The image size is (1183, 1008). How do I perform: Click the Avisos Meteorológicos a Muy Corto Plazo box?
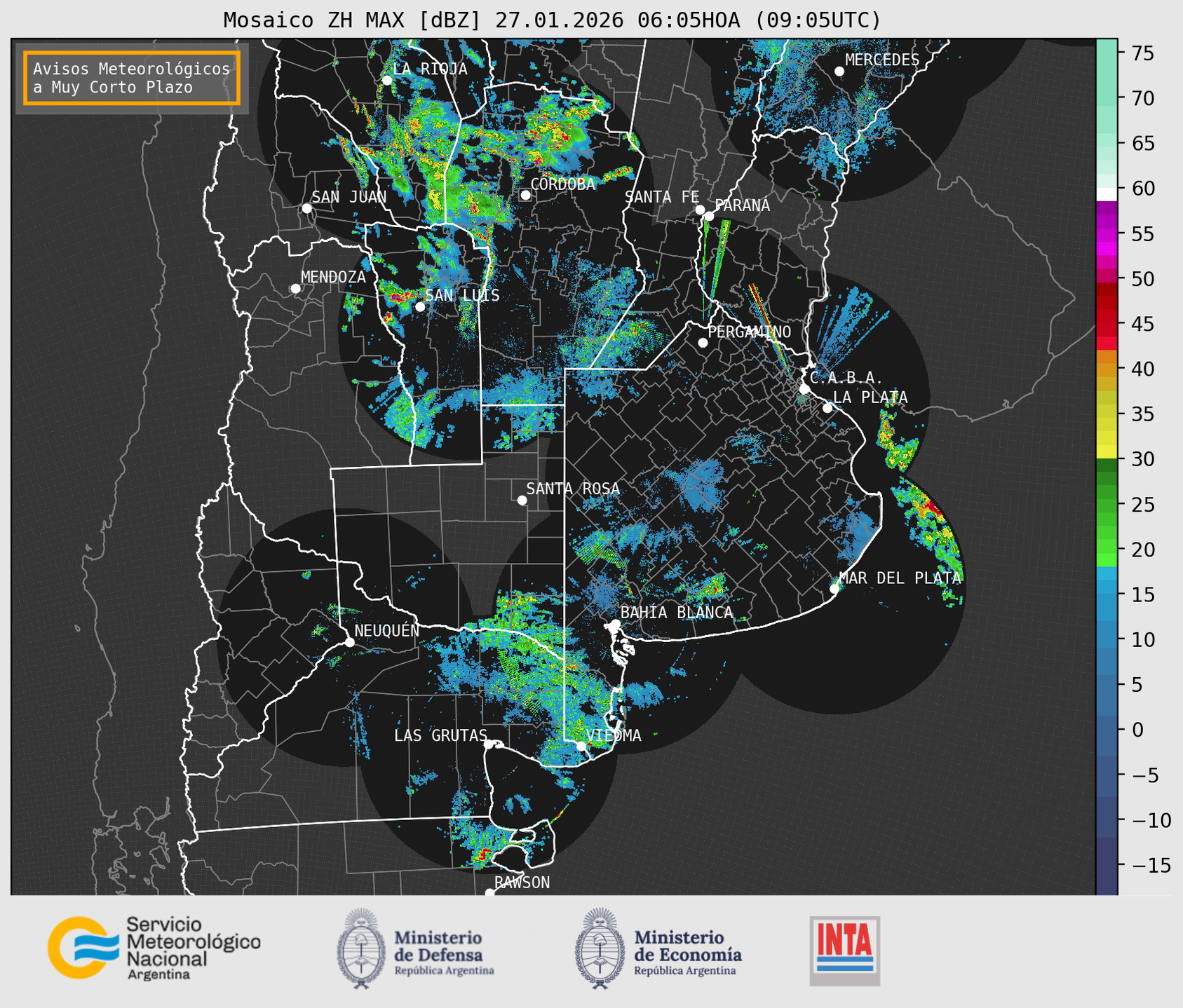[132, 78]
